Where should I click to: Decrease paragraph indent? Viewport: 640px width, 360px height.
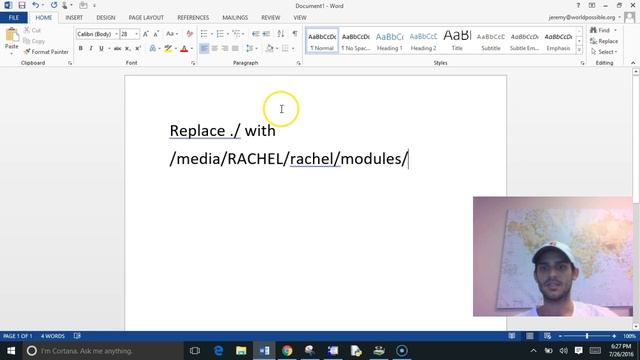click(x=256, y=34)
